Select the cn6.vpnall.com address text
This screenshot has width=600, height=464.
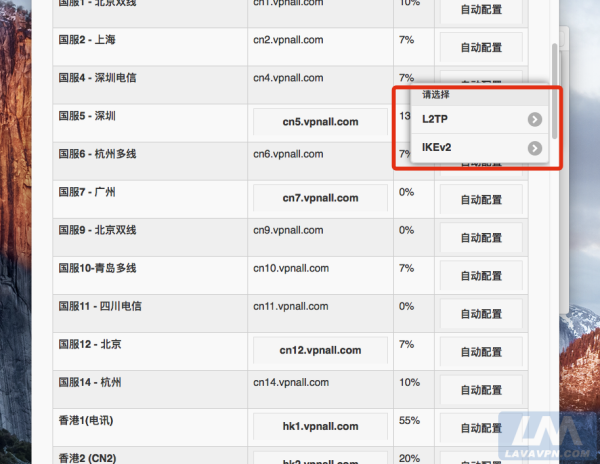tap(288, 154)
